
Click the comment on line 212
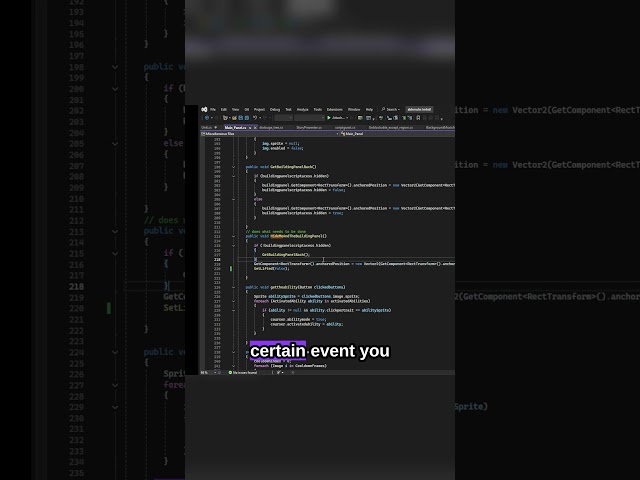(x=276, y=231)
